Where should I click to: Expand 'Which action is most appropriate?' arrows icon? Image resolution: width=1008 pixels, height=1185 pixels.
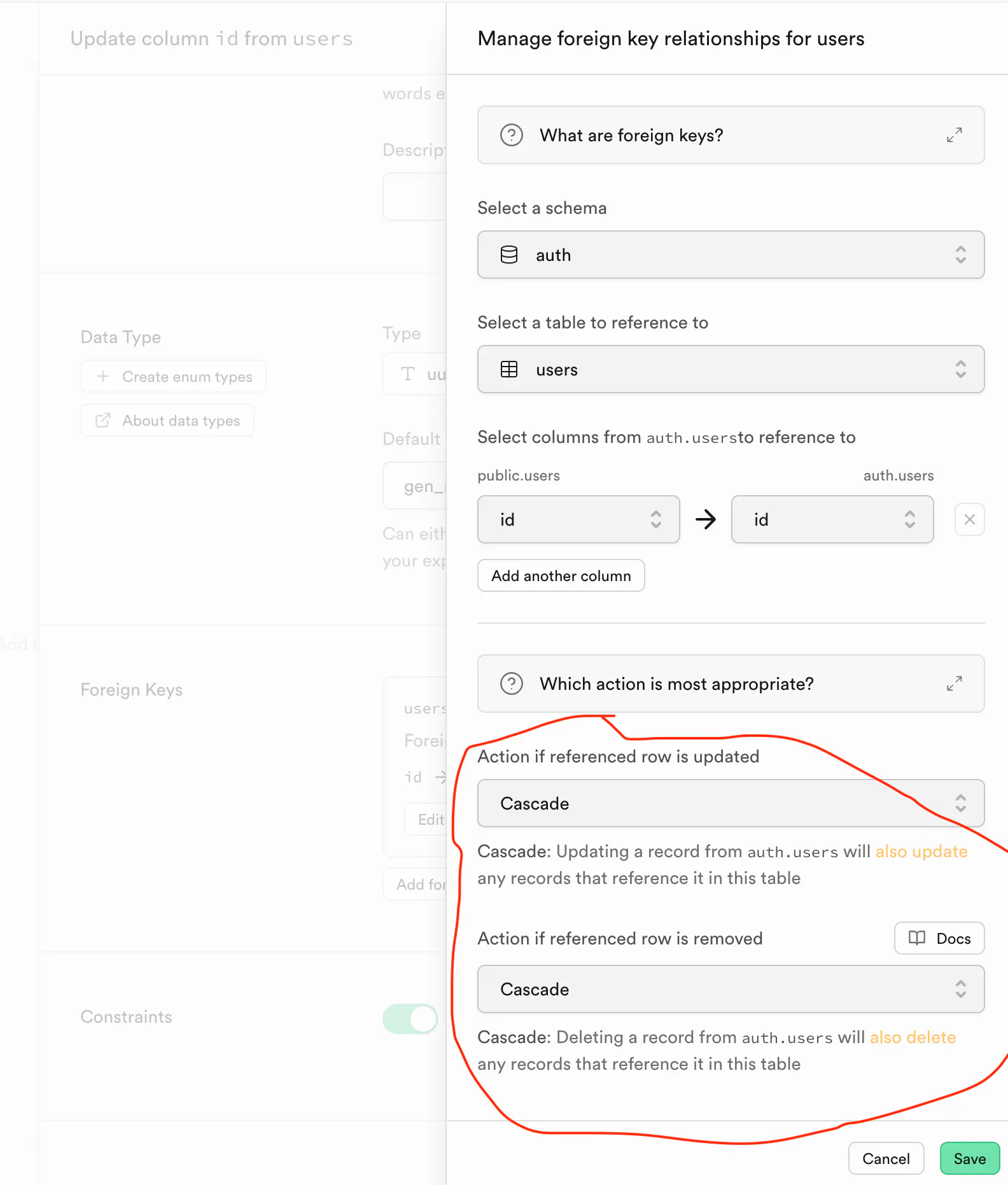(x=954, y=684)
